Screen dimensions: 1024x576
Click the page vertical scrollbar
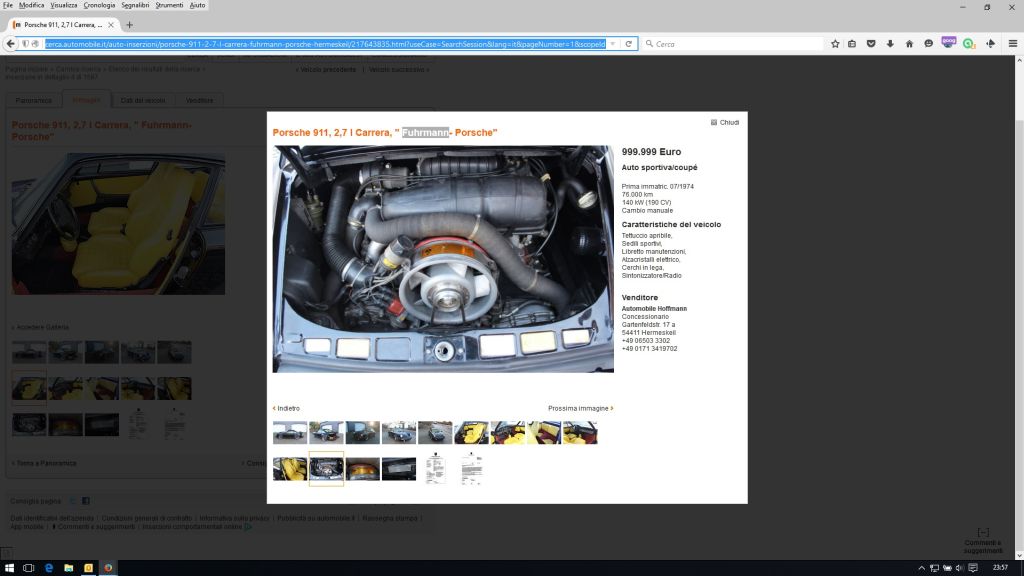[x=1019, y=306]
